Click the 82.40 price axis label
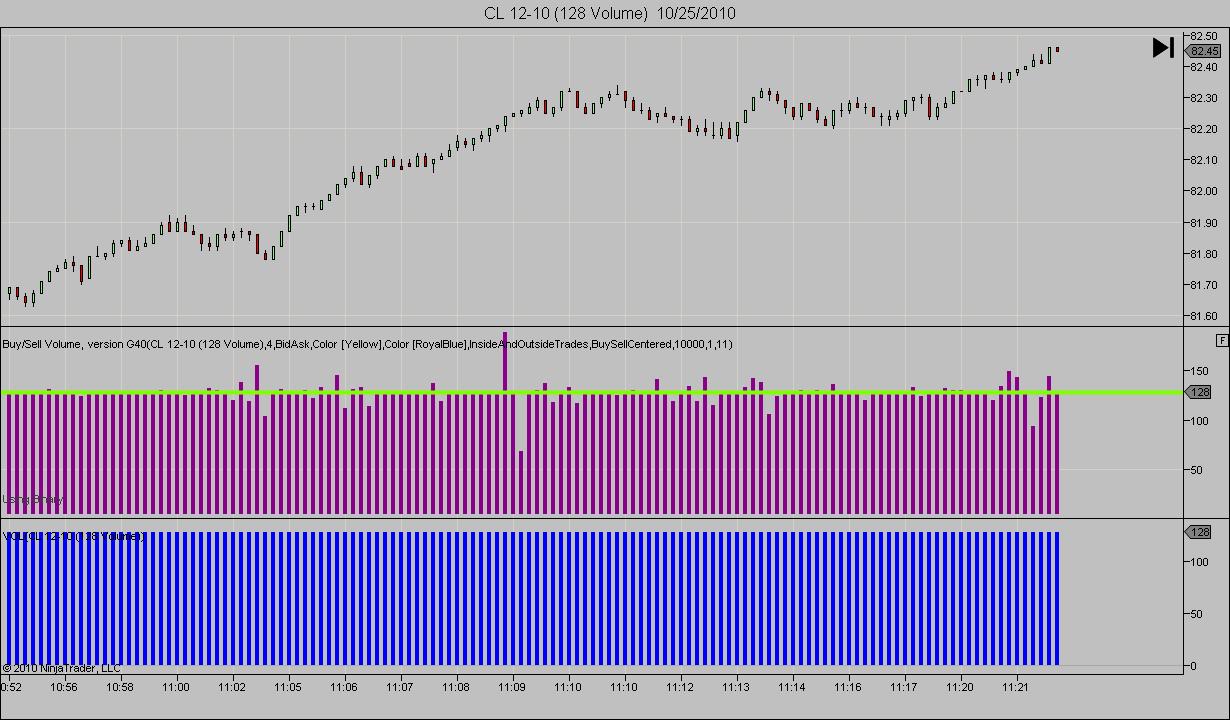The width and height of the screenshot is (1230, 720). tap(1204, 67)
